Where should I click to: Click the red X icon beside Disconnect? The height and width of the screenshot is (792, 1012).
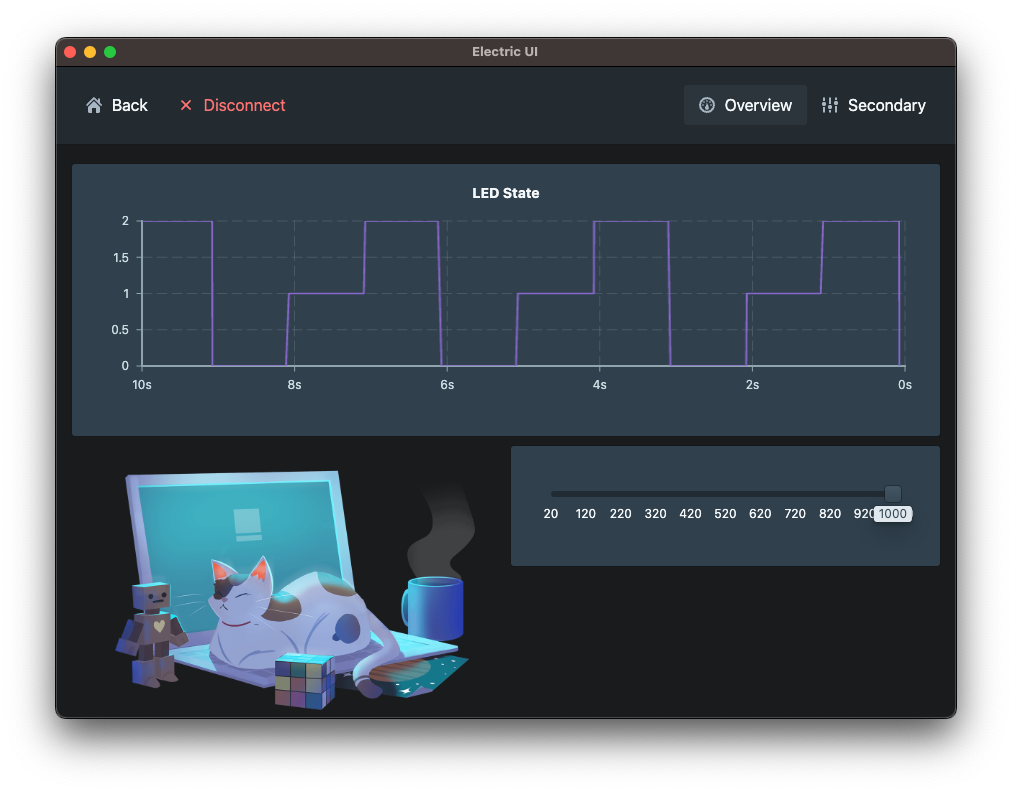tap(185, 105)
